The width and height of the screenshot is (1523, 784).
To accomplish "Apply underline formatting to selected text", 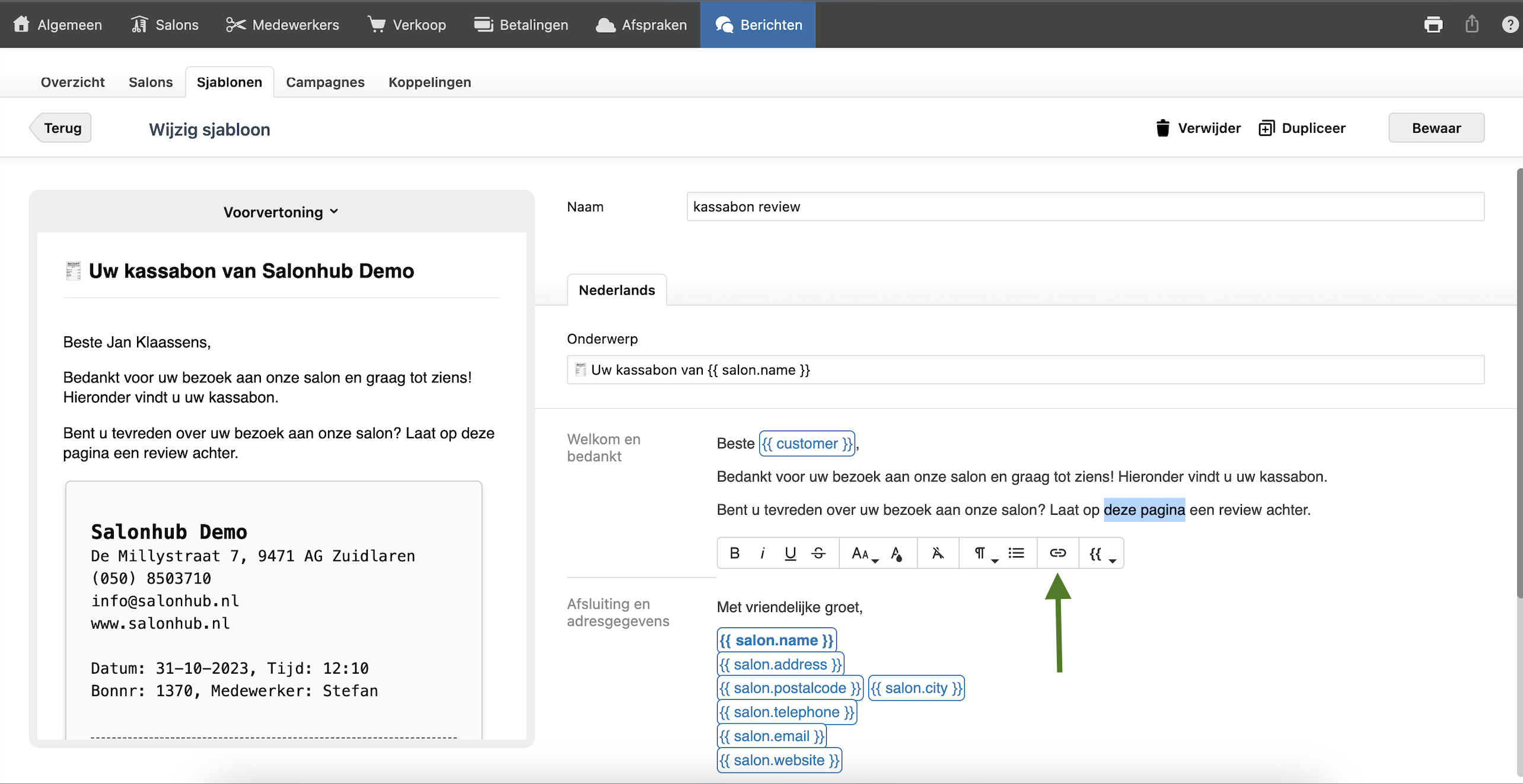I will 790,553.
